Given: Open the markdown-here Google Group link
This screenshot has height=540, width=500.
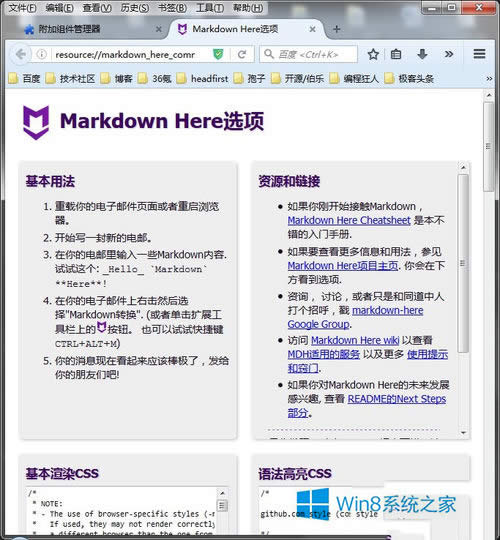Looking at the screenshot, I should point(355,317).
